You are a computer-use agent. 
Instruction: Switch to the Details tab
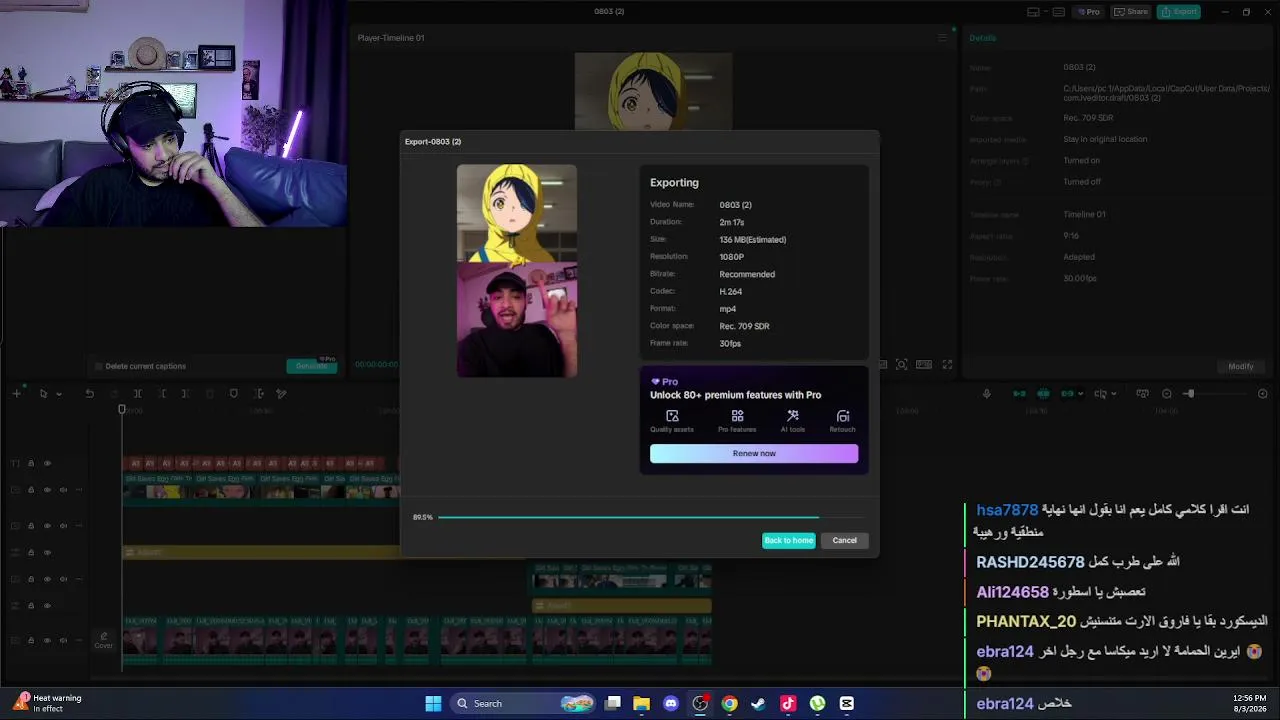(983, 38)
